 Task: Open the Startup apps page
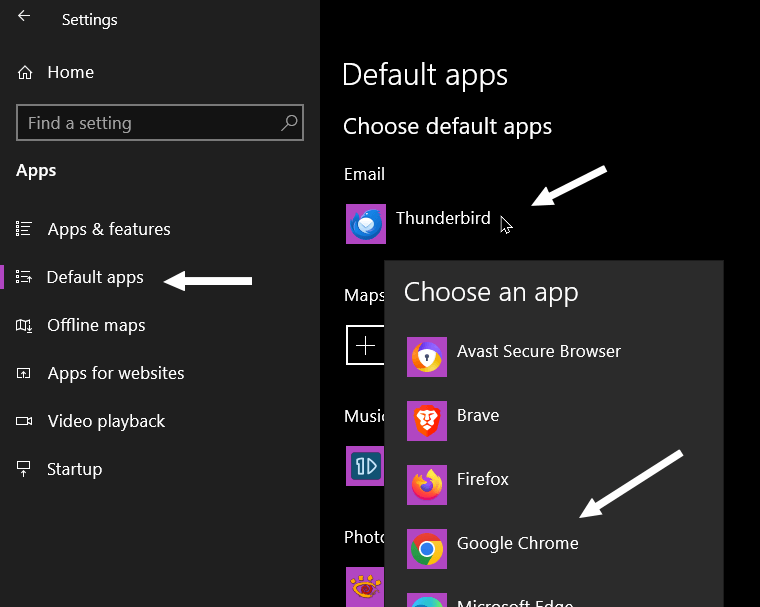pyautogui.click(x=74, y=469)
